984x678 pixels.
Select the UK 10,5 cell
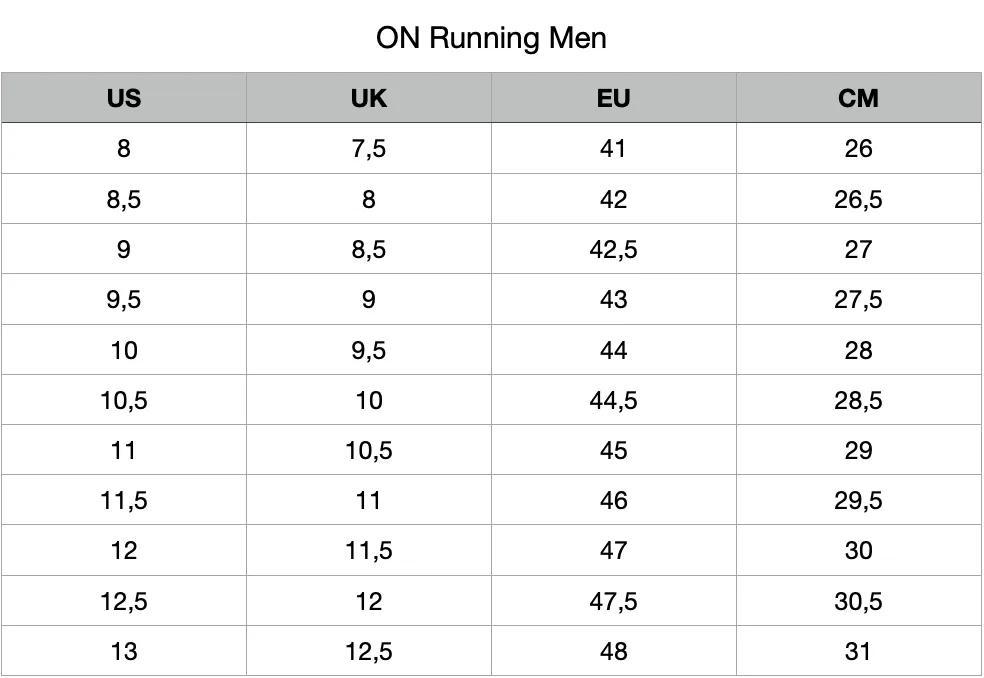point(368,450)
